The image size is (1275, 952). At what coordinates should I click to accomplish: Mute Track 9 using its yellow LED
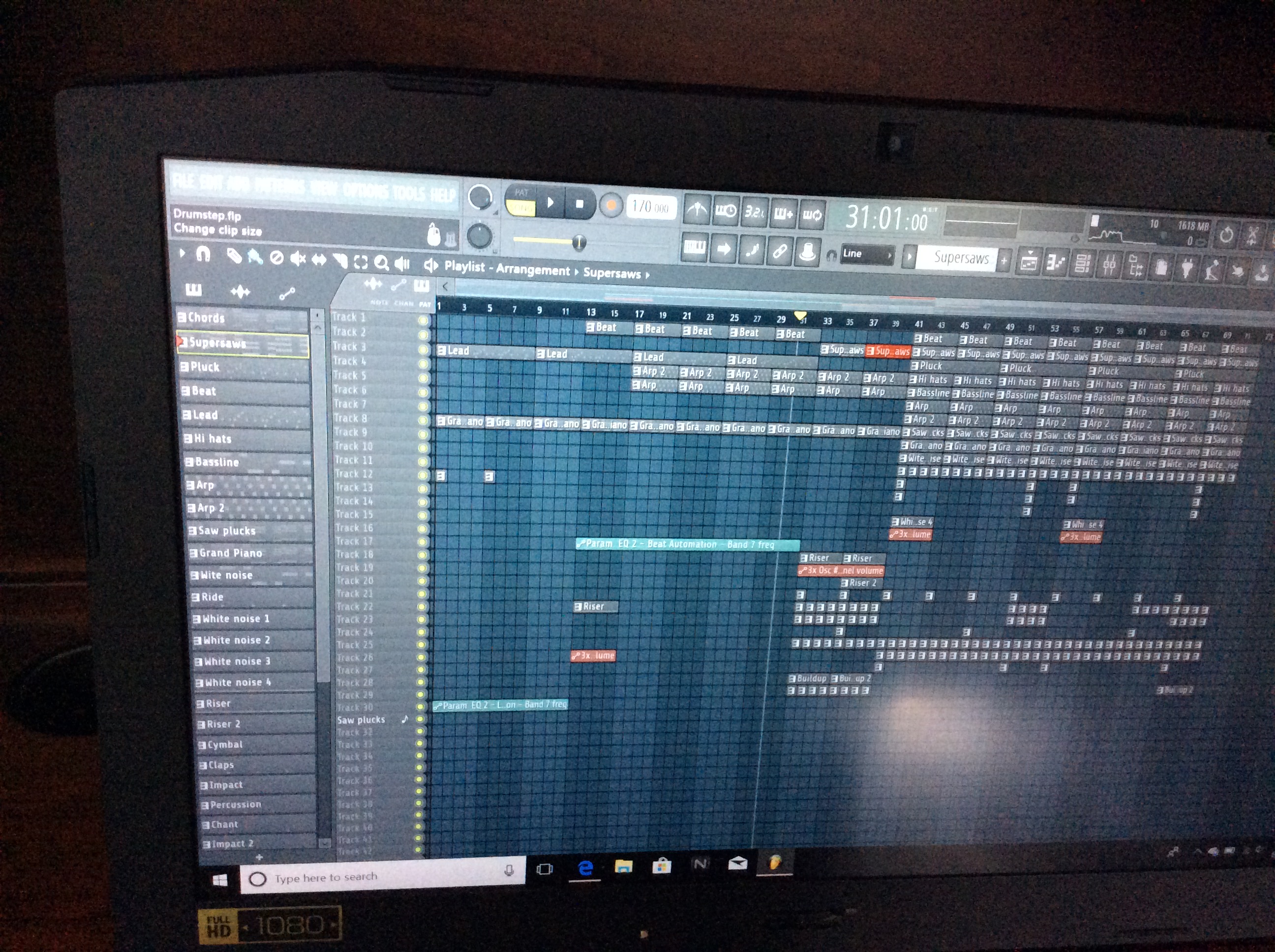point(423,434)
